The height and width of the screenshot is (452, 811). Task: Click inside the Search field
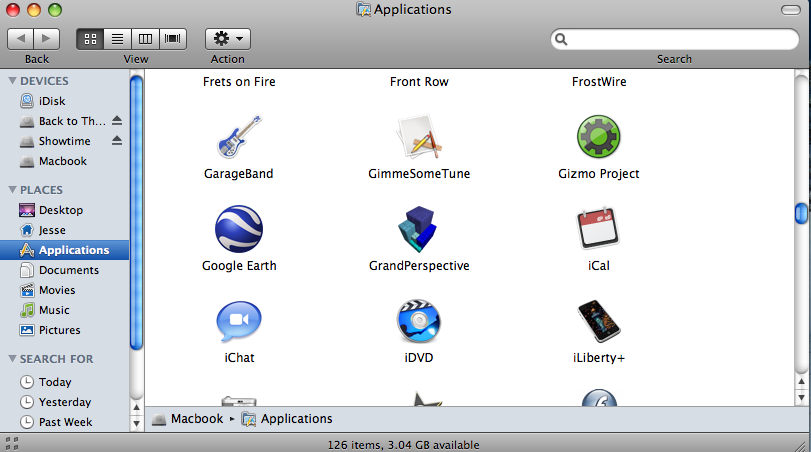(675, 39)
